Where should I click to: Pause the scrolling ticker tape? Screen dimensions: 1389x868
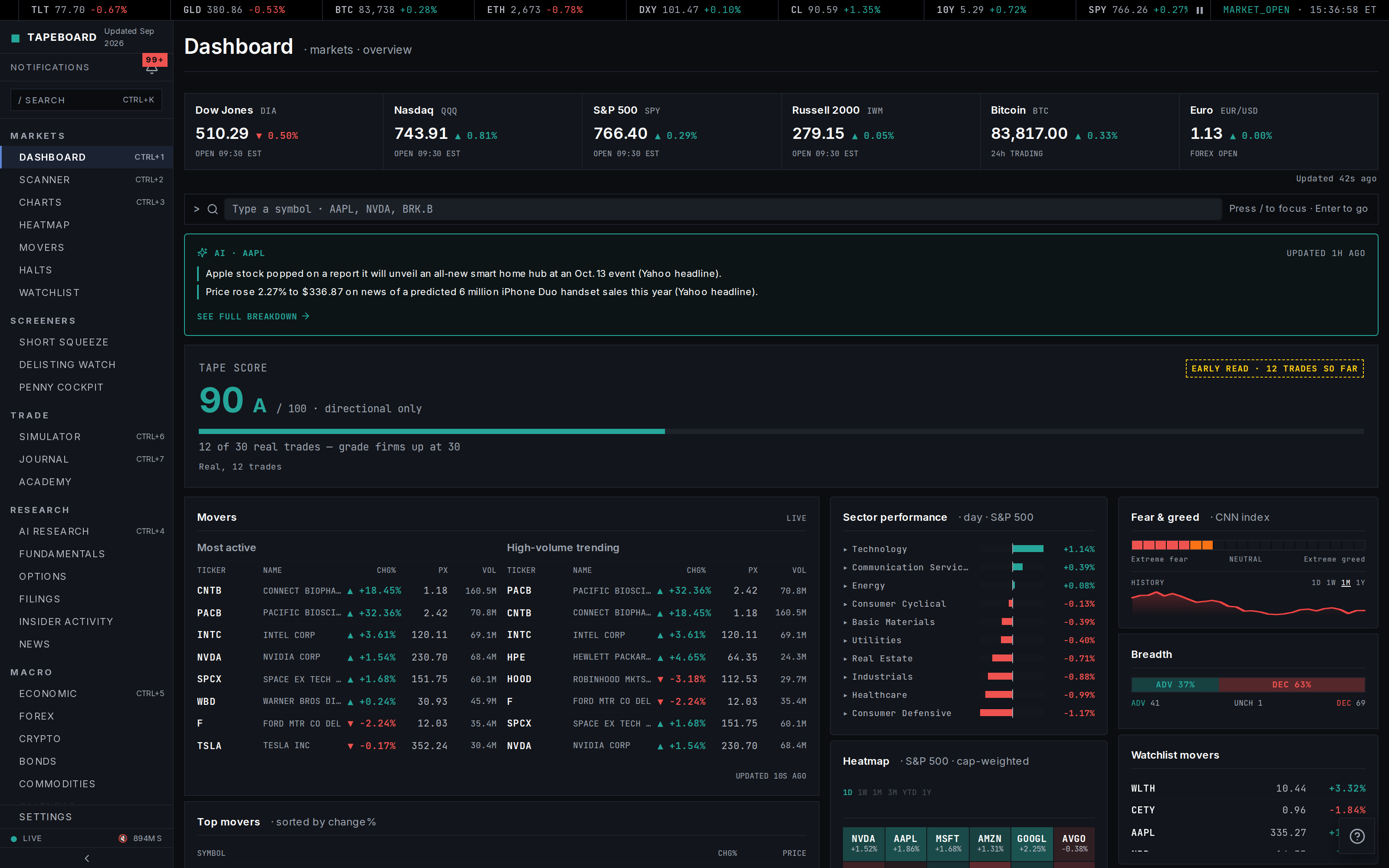1200,10
